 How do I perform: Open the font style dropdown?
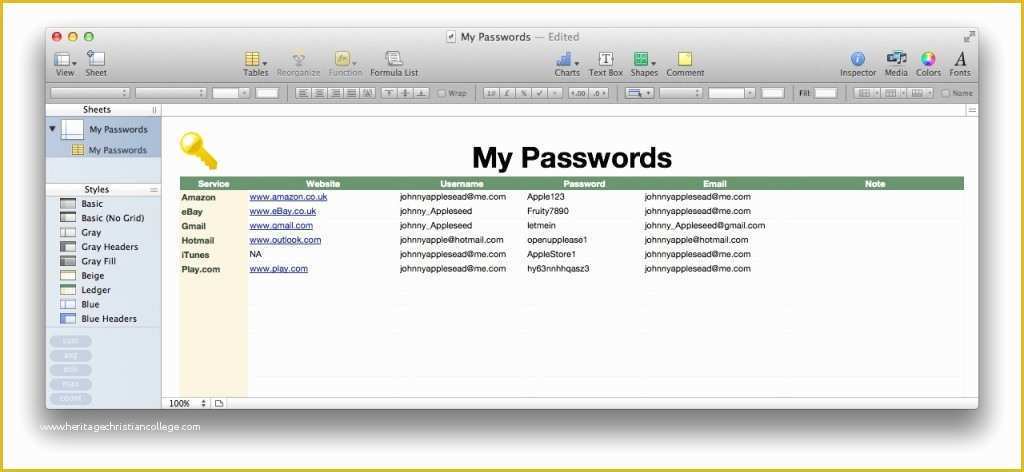(170, 93)
